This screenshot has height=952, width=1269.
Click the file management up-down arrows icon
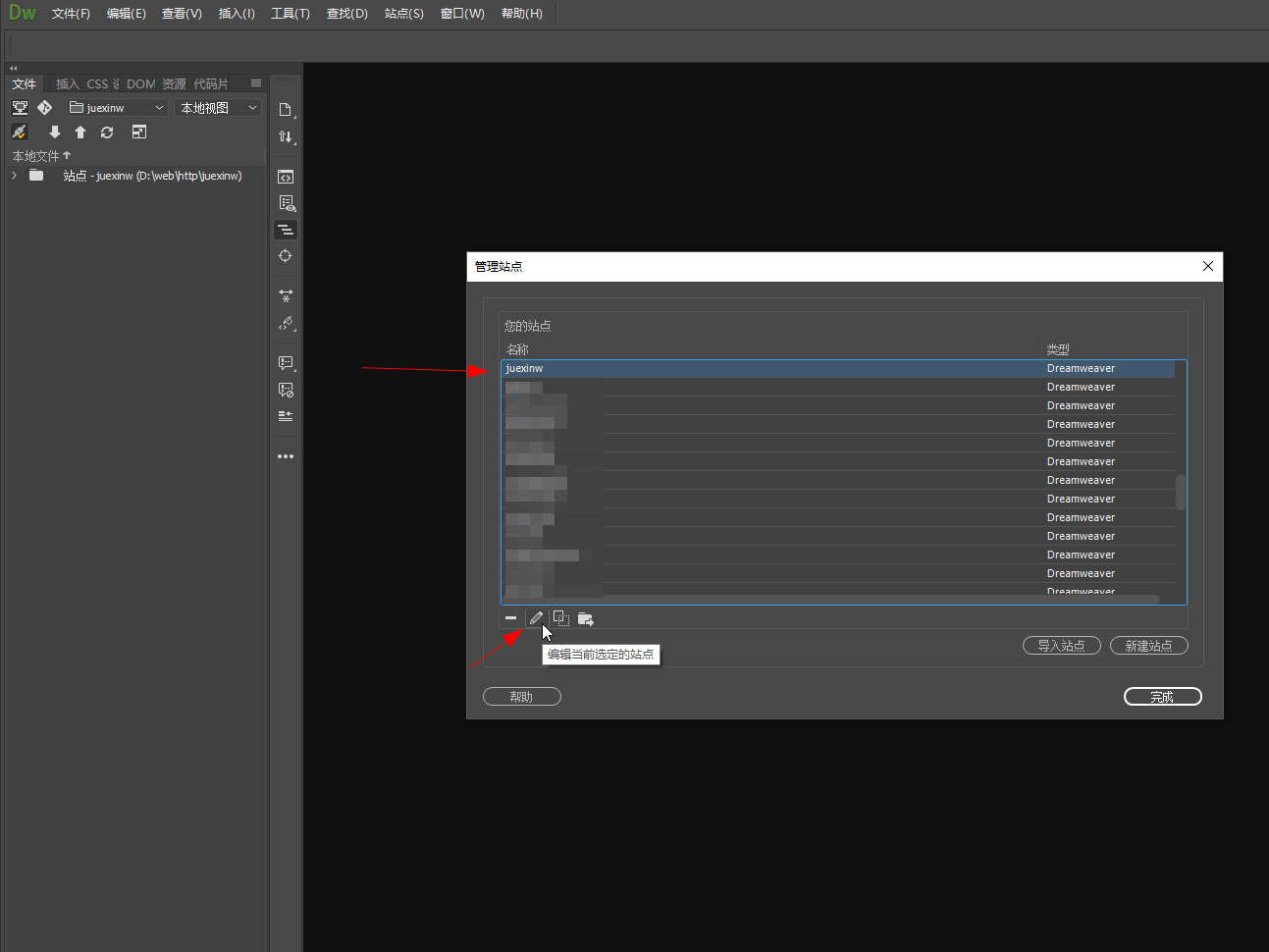point(286,136)
